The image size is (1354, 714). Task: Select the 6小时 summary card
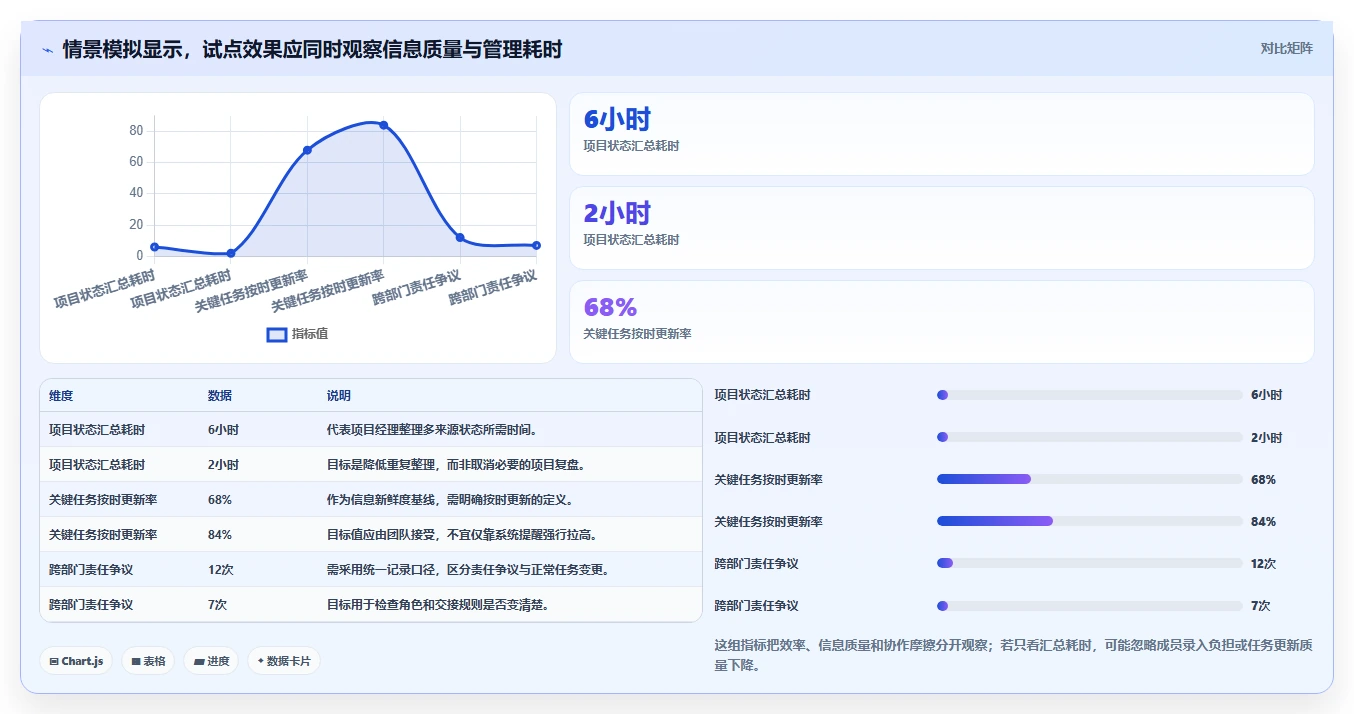click(x=941, y=134)
